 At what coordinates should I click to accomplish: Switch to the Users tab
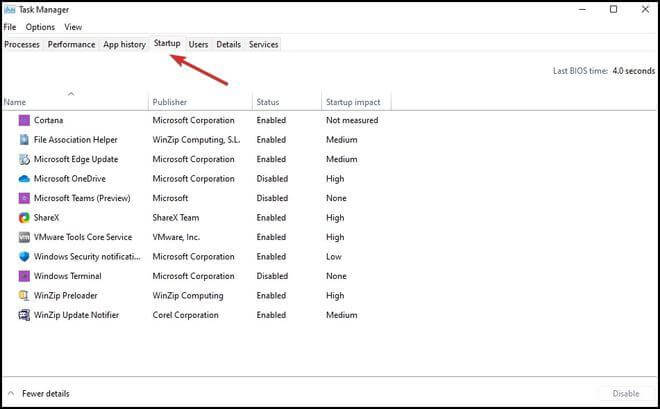point(198,44)
